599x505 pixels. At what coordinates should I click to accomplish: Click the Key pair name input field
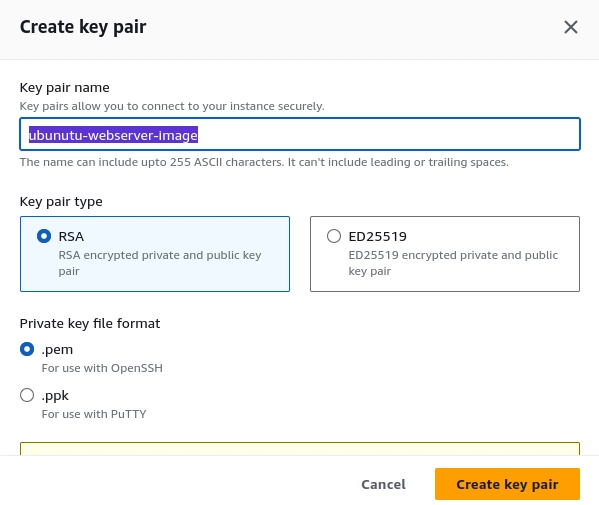(x=300, y=134)
